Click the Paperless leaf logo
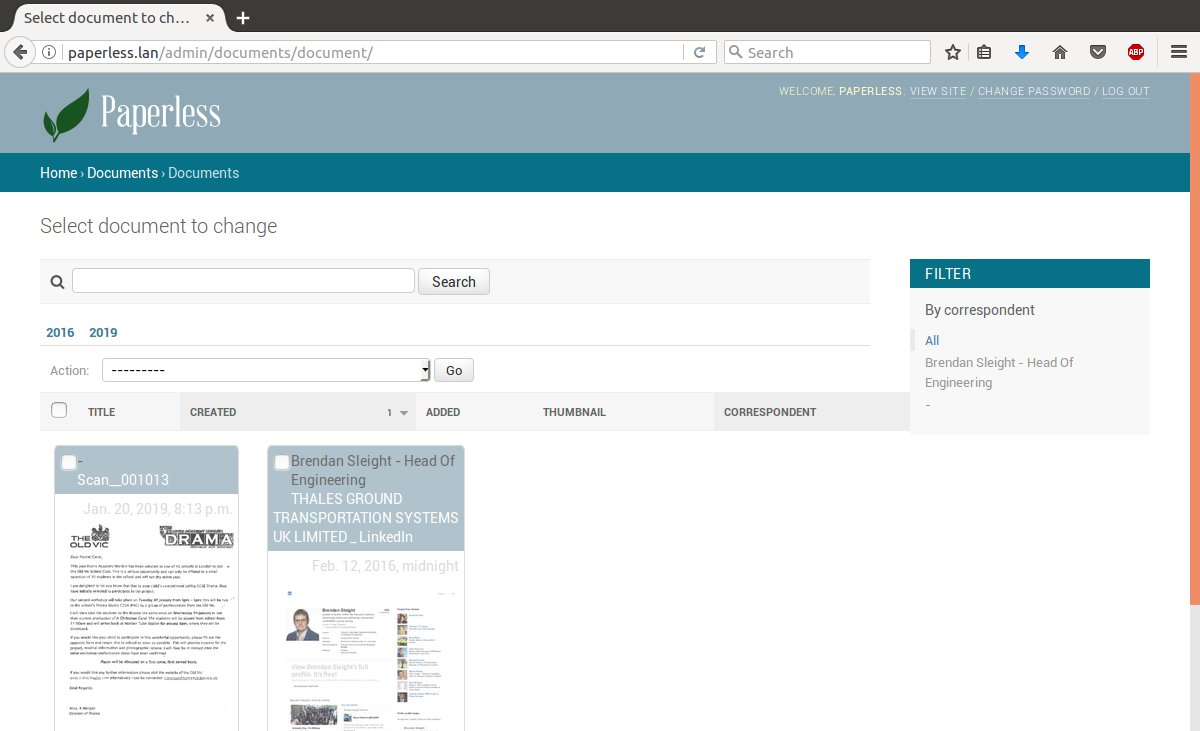The width and height of the screenshot is (1200, 731). tap(60, 114)
